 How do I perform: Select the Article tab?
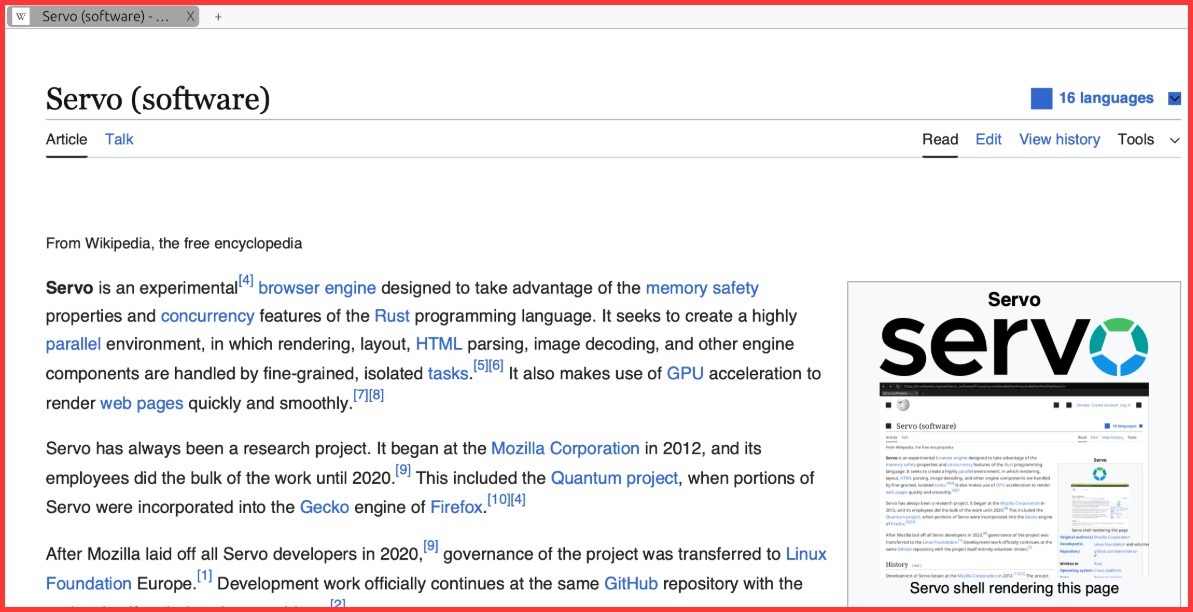(66, 139)
